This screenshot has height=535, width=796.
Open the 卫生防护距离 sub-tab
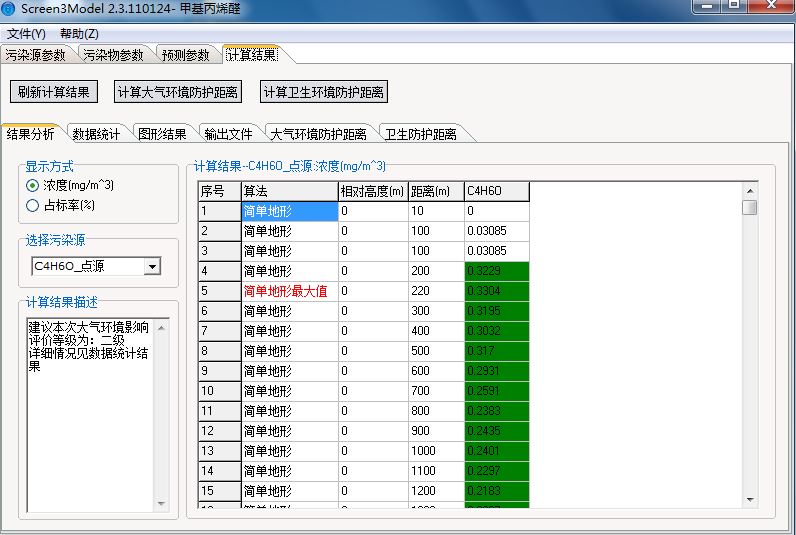pos(421,134)
